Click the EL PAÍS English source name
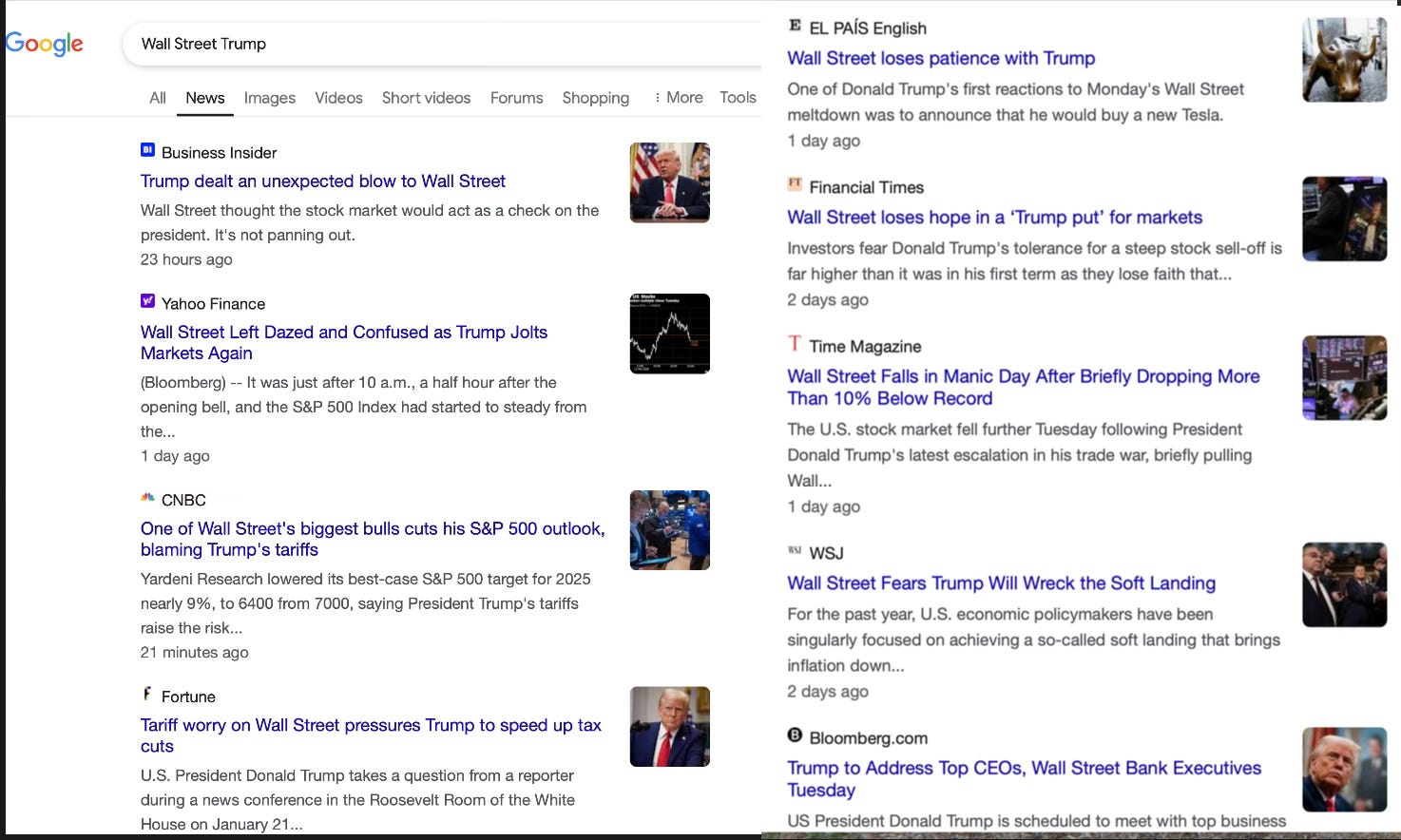The height and width of the screenshot is (840, 1401). click(868, 28)
